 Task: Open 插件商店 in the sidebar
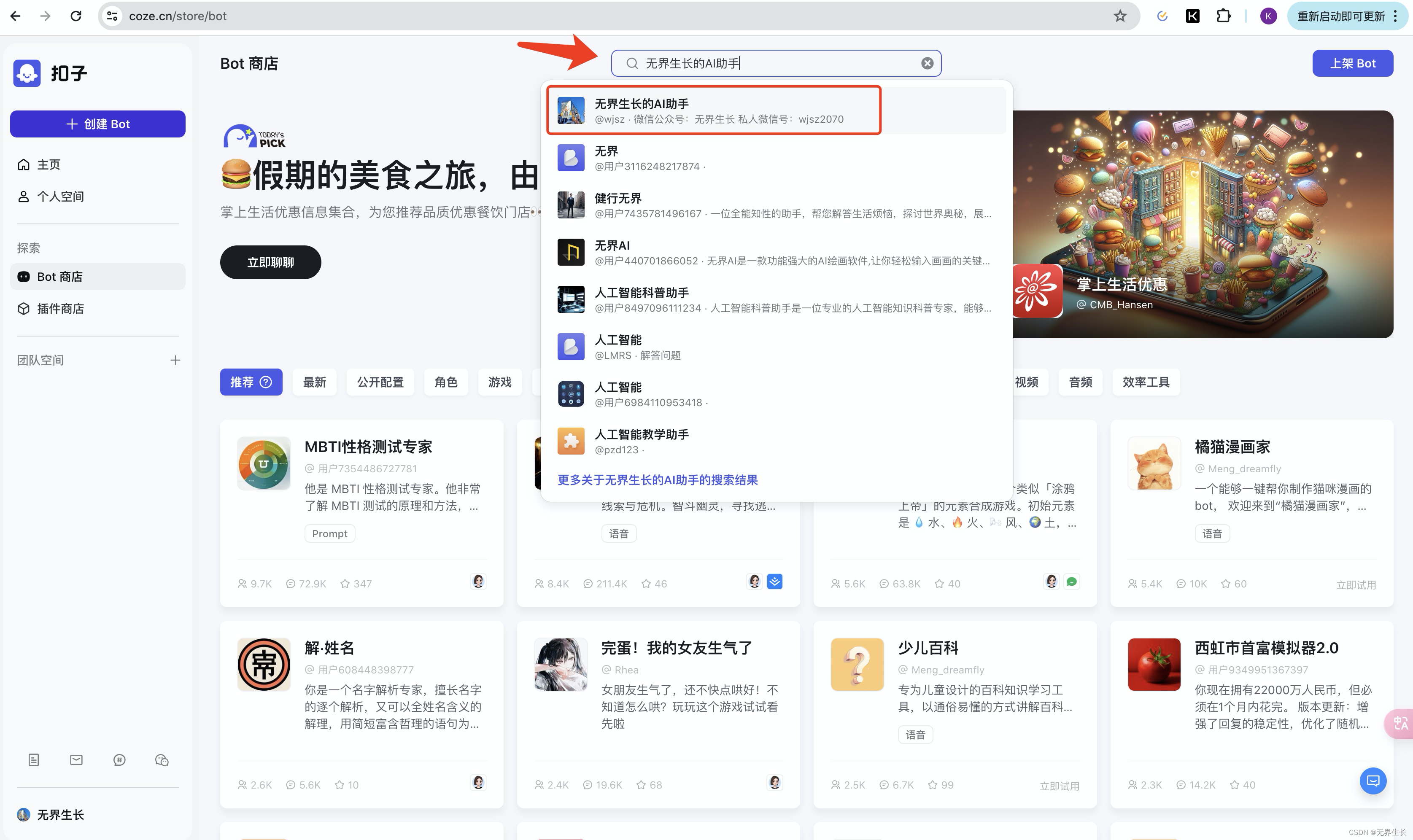[60, 309]
